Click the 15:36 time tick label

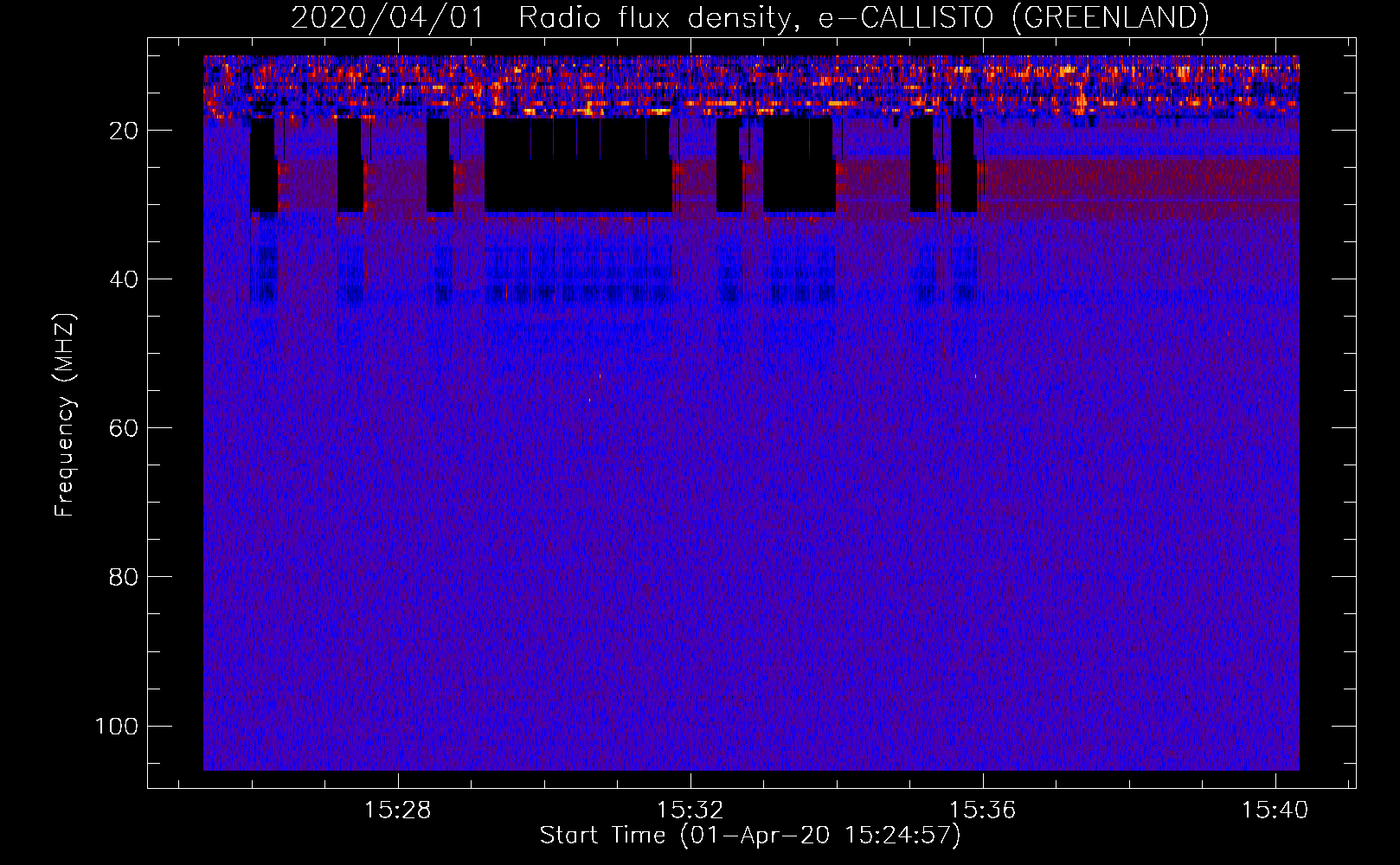click(983, 811)
